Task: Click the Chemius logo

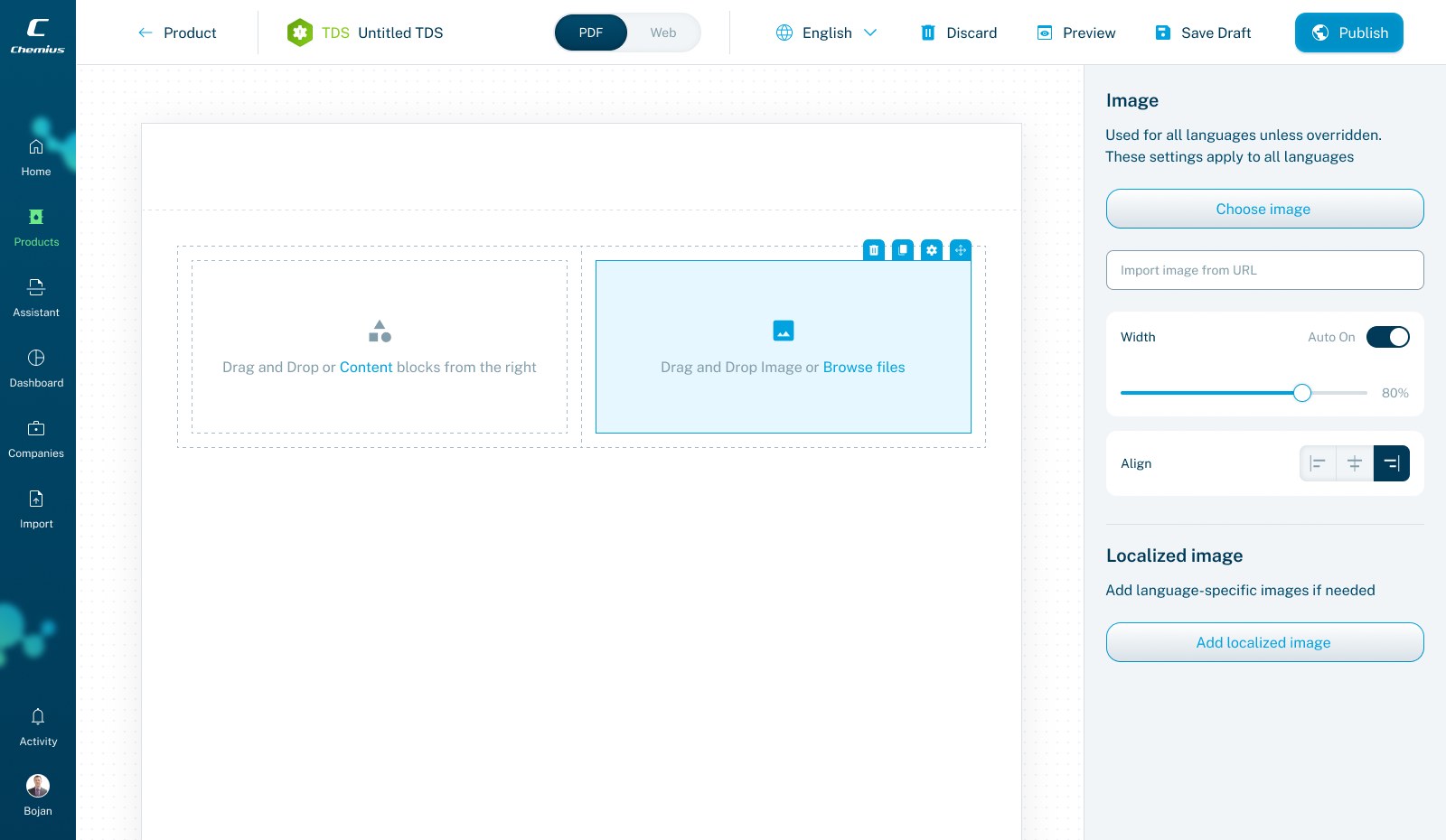Action: [x=37, y=36]
